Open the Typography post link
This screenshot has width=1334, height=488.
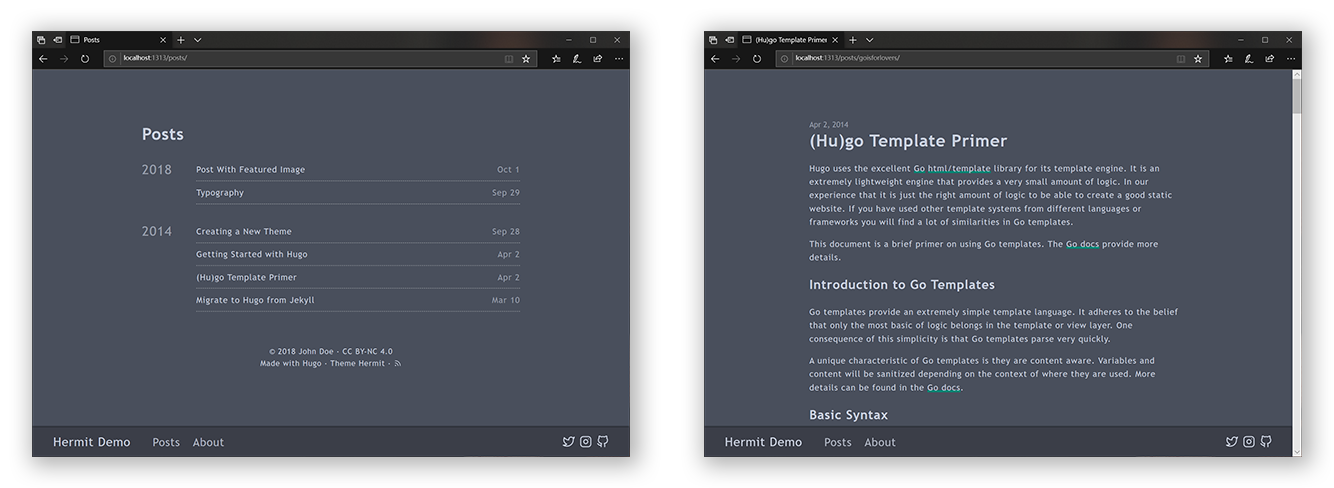coord(220,193)
